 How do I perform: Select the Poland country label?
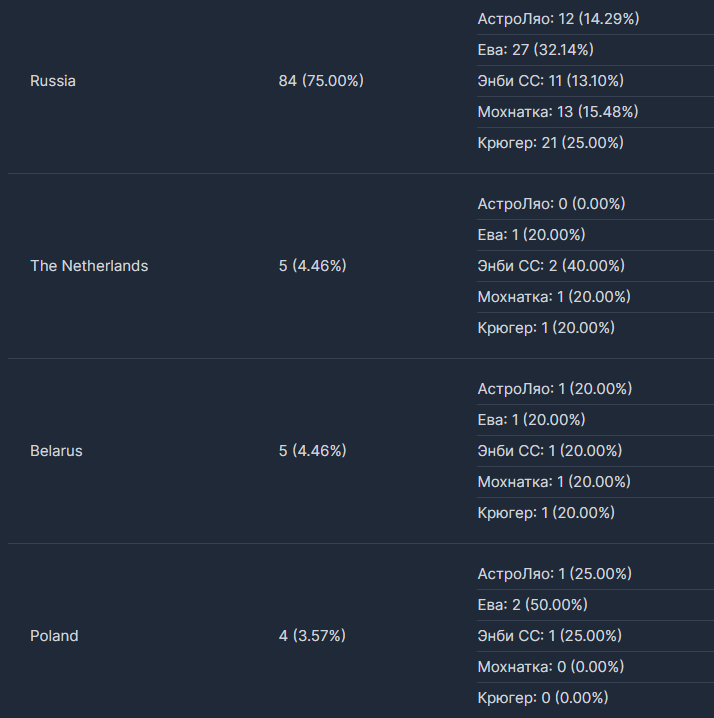(x=54, y=636)
